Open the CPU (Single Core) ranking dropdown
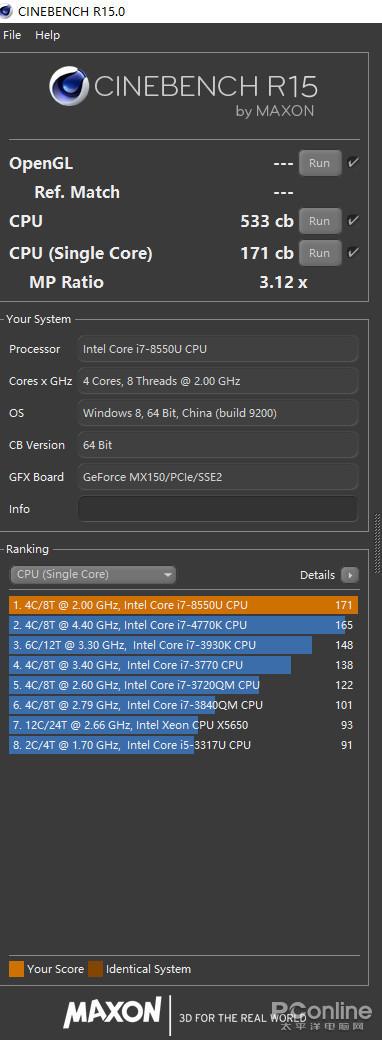Viewport: 382px width, 1040px height. point(93,574)
